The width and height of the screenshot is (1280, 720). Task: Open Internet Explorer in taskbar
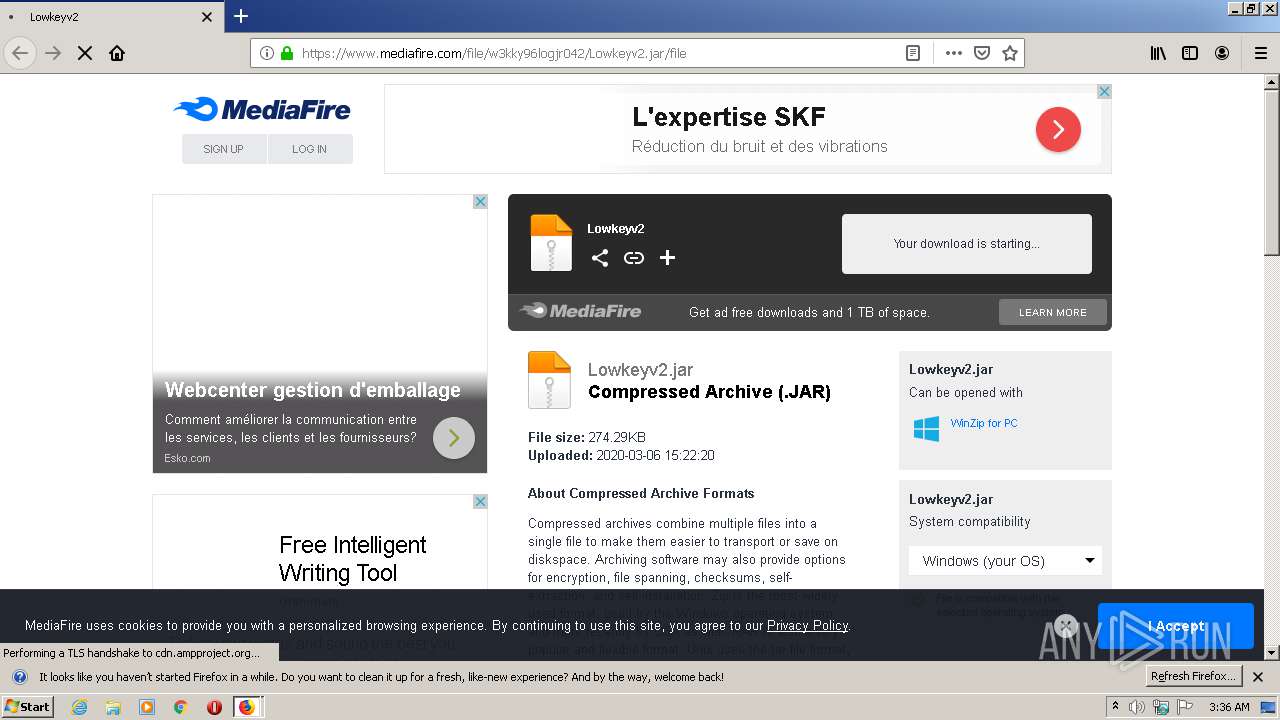(79, 707)
